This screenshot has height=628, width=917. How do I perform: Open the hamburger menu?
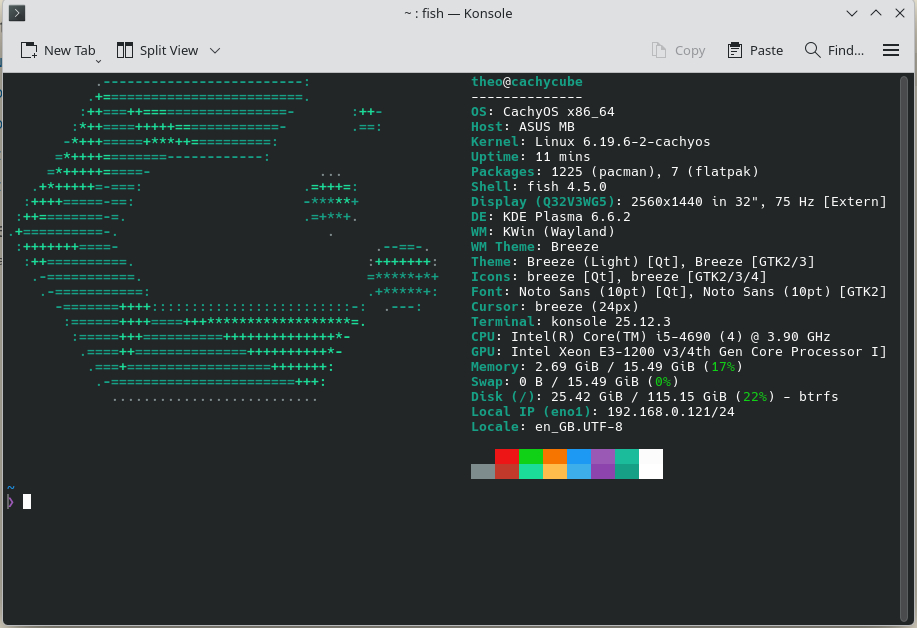[891, 50]
